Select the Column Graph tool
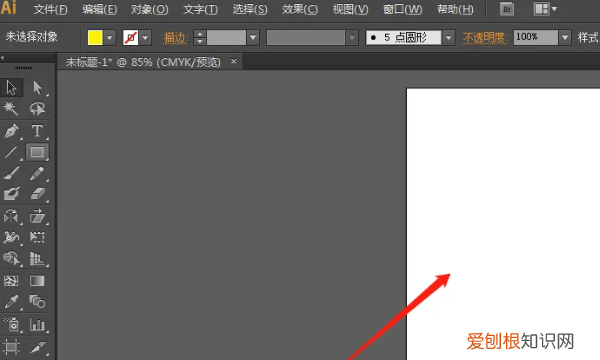Viewport: 600px width, 360px height. [x=37, y=325]
